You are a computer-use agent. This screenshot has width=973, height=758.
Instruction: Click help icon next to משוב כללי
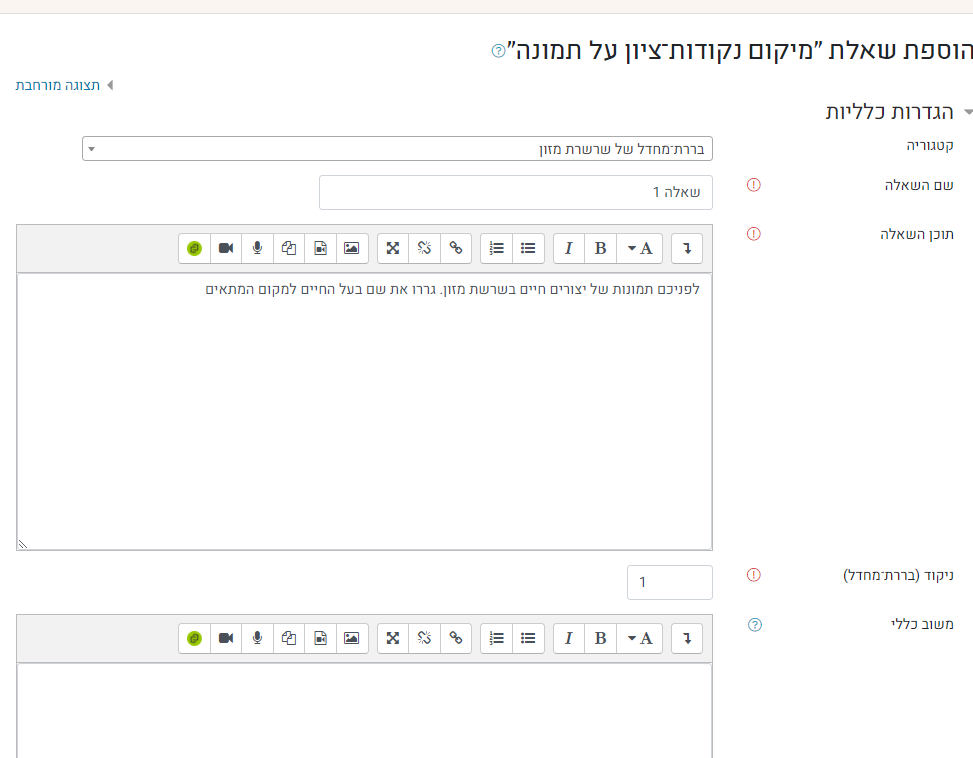point(755,625)
